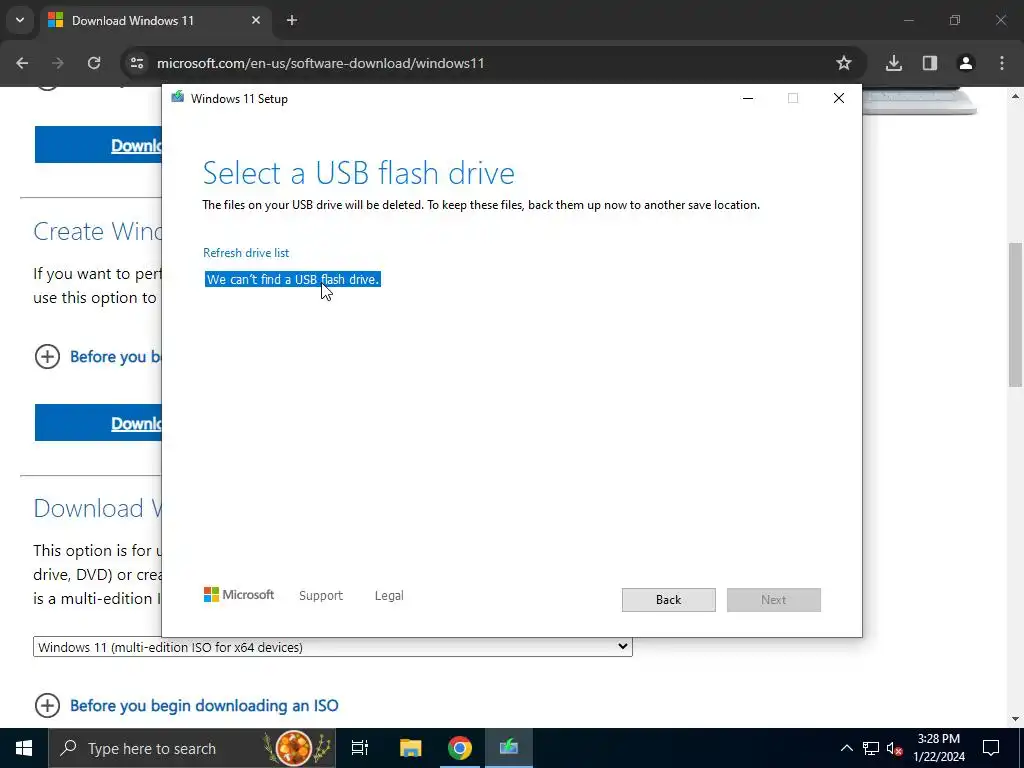Open Chrome profile avatar

(x=966, y=63)
